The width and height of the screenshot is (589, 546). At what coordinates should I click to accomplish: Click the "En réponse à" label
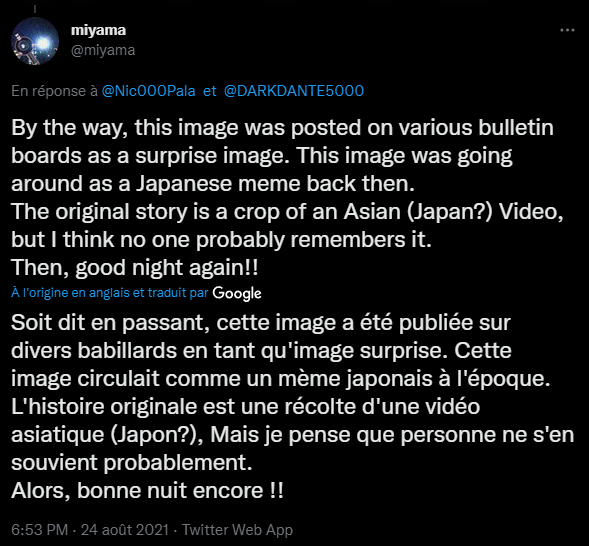[x=54, y=91]
